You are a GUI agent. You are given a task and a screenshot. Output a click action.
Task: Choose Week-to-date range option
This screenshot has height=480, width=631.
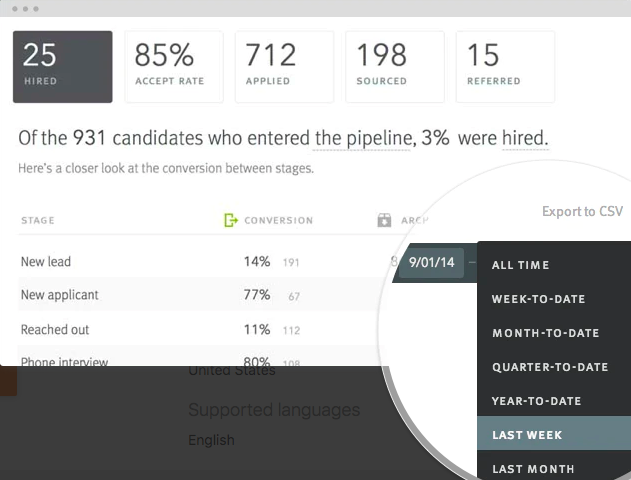(538, 299)
